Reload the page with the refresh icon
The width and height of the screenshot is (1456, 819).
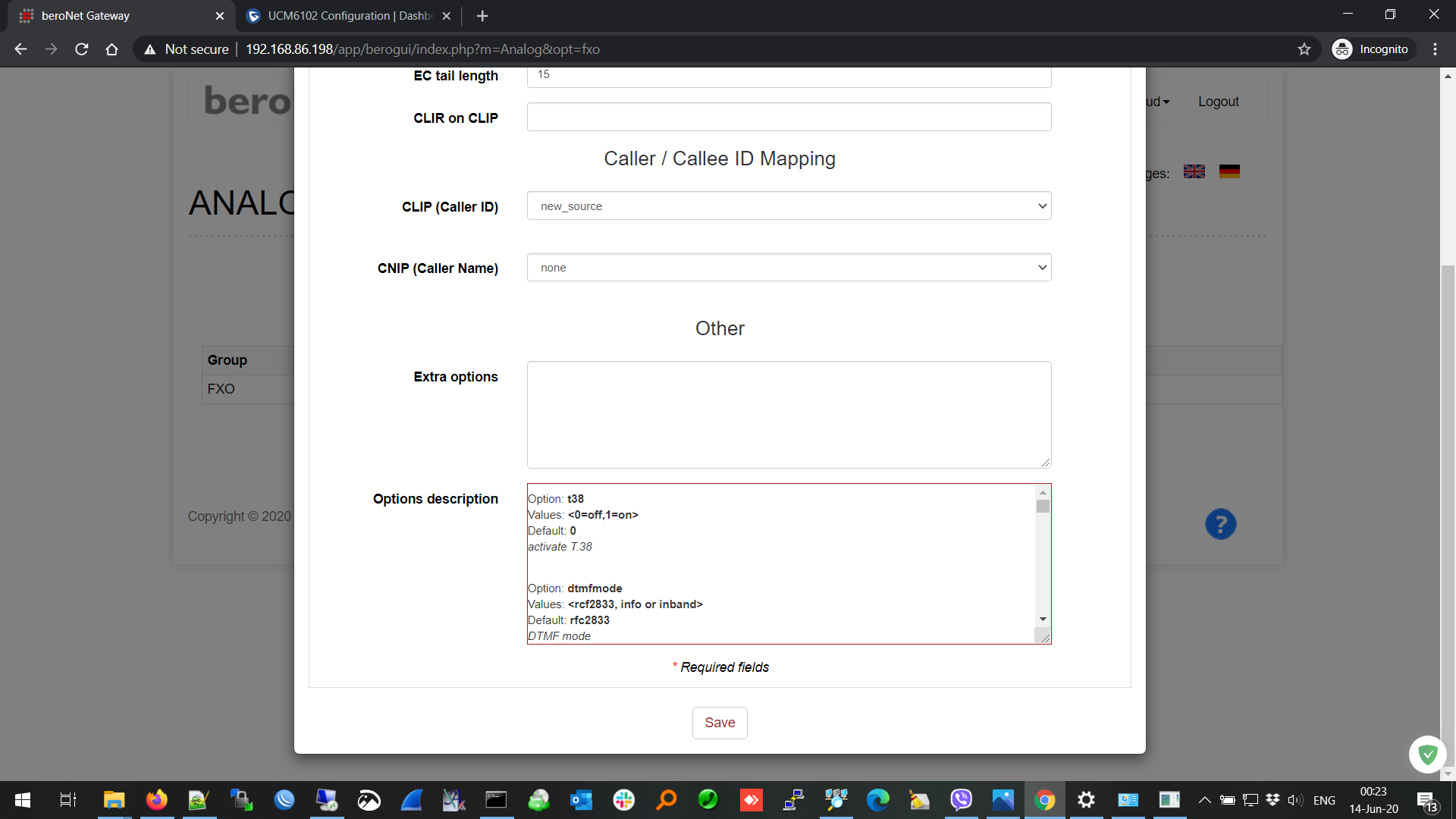(x=82, y=49)
